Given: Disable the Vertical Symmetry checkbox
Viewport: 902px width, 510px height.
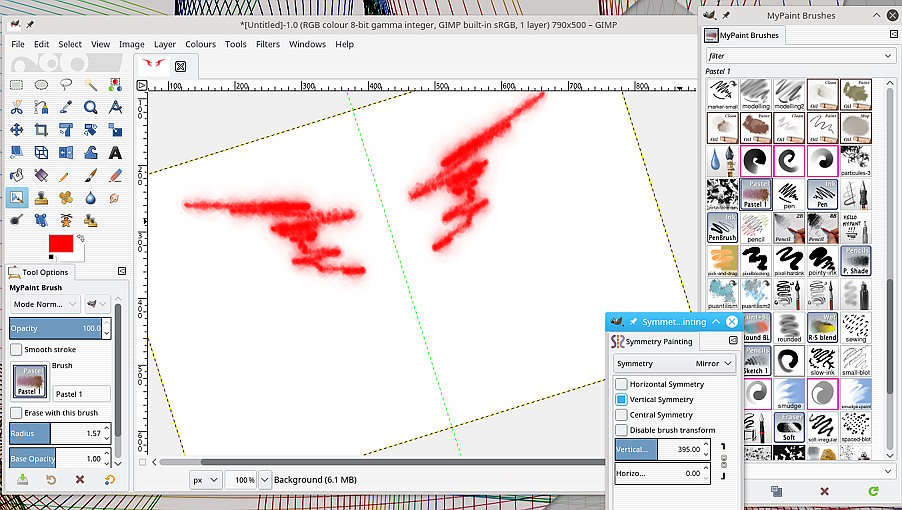Looking at the screenshot, I should [x=621, y=399].
